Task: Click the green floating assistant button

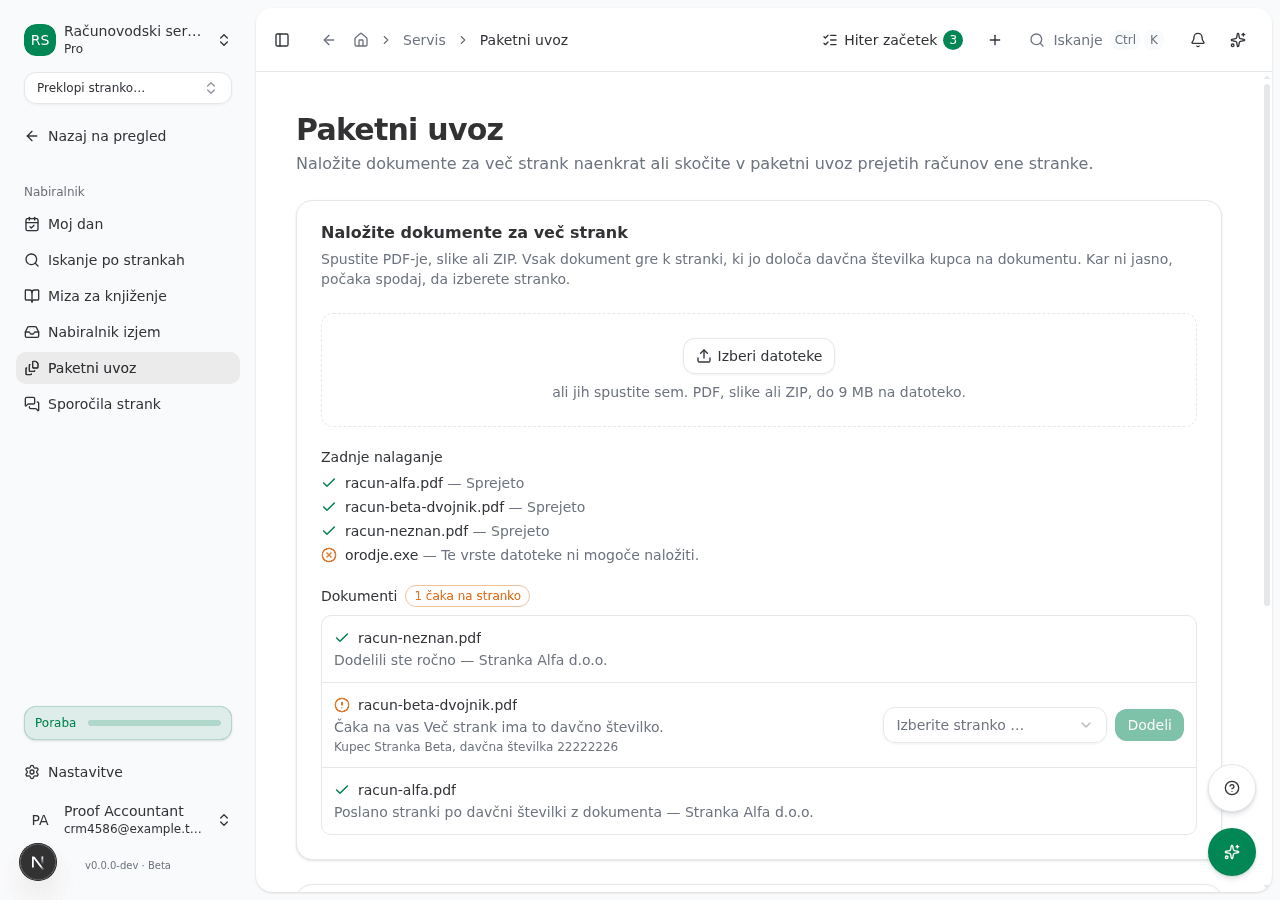Action: [1232, 852]
